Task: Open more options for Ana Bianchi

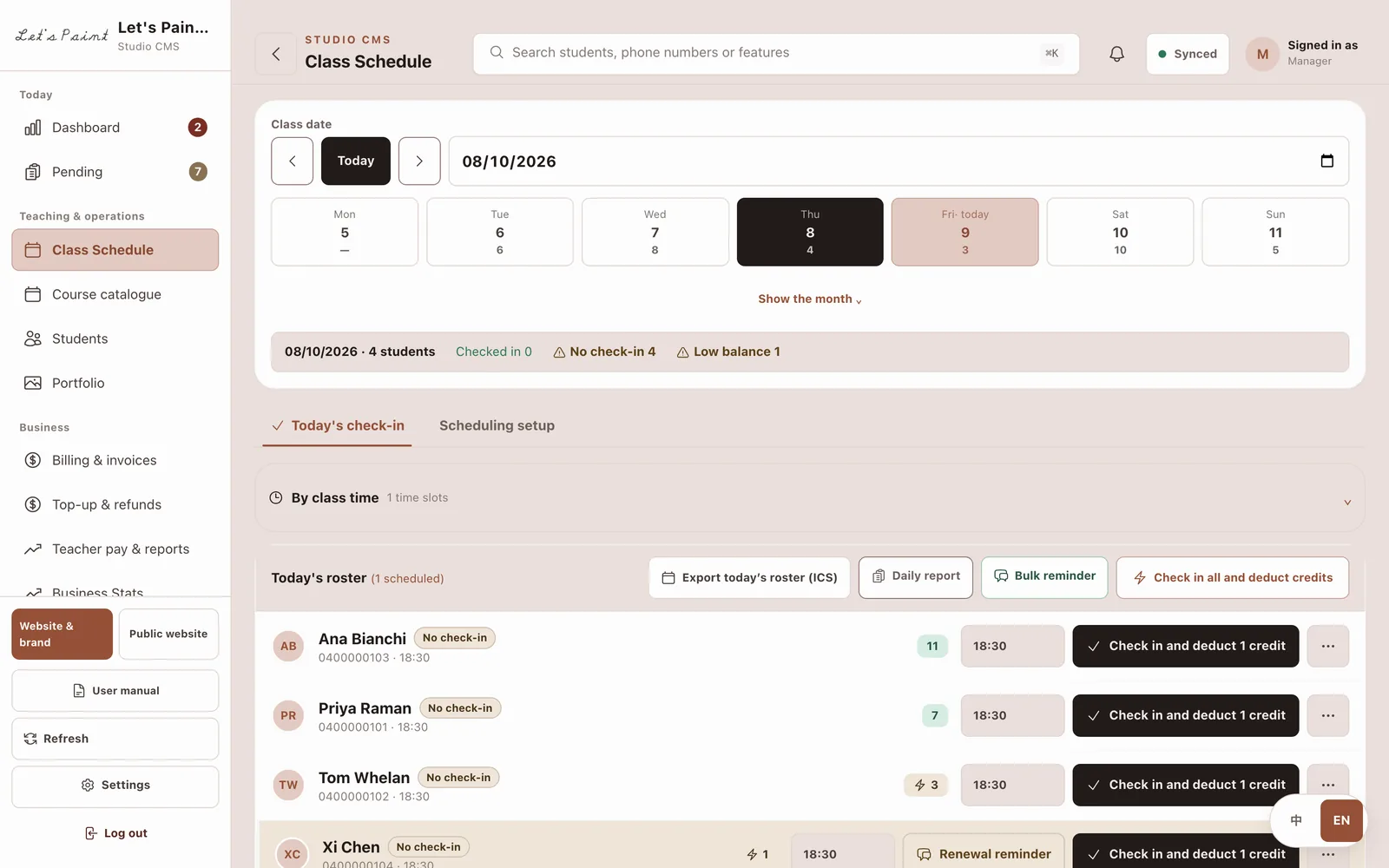Action: [x=1328, y=646]
